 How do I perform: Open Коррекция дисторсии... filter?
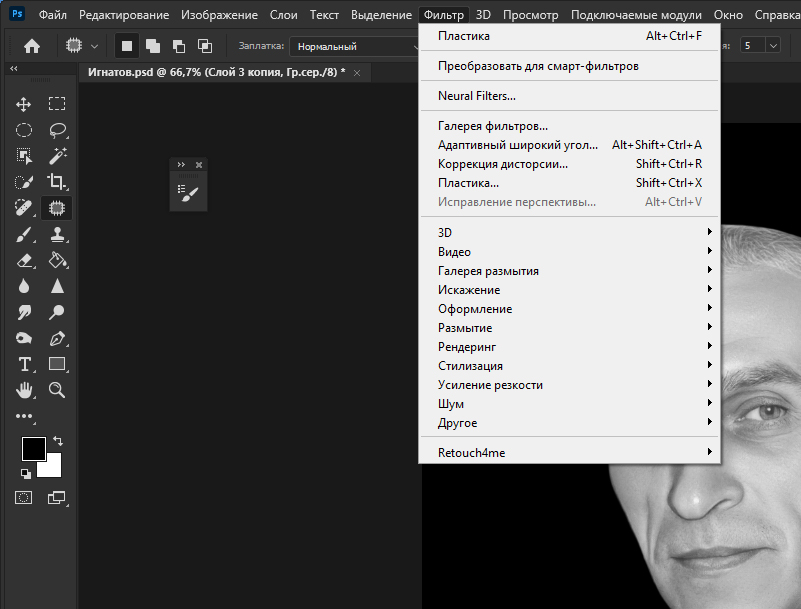tap(569, 163)
